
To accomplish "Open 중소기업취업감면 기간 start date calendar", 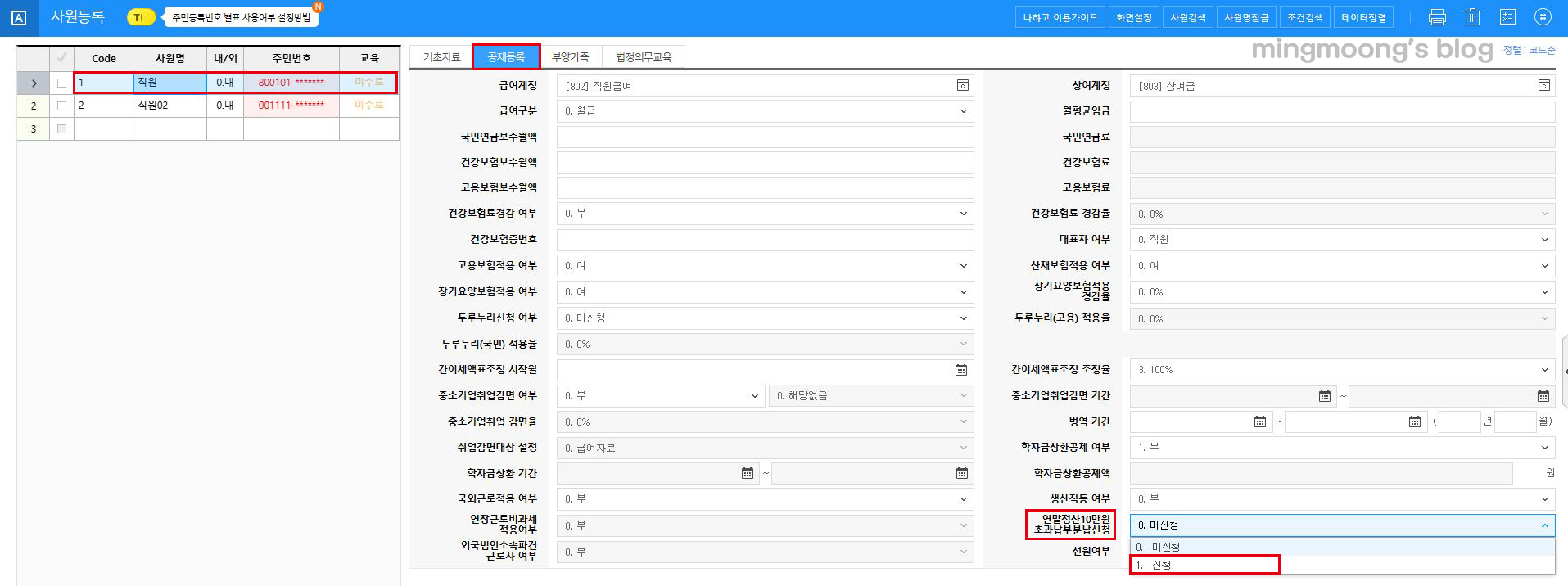I will [x=1325, y=396].
